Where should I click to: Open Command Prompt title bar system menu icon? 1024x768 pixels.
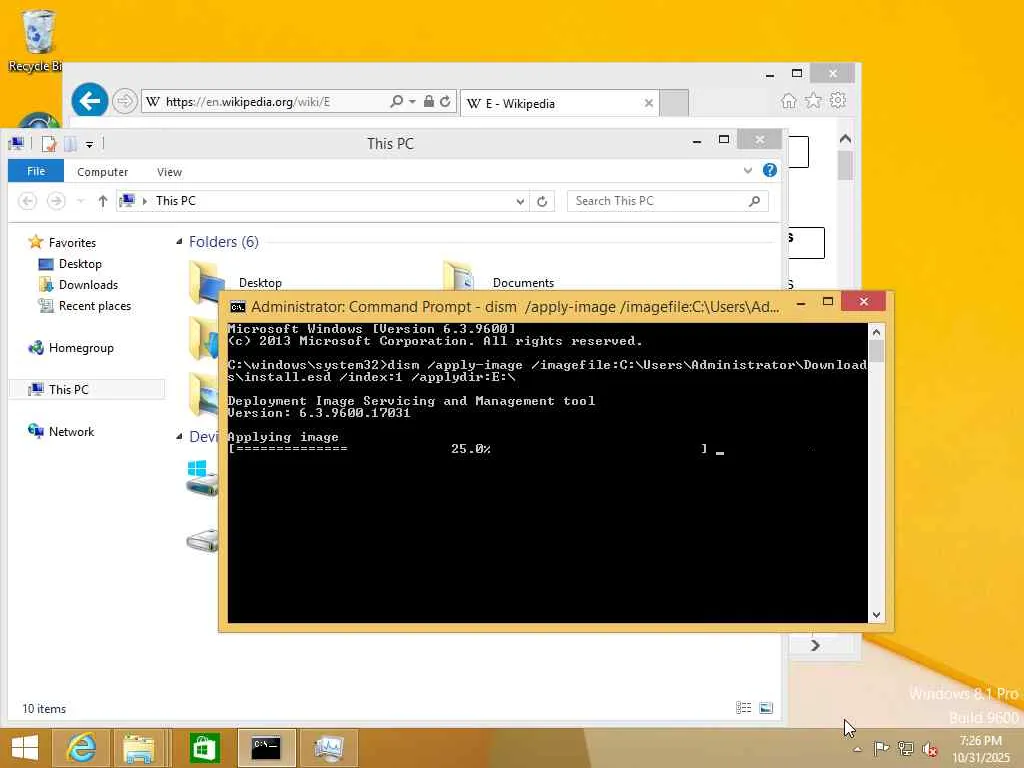click(238, 307)
